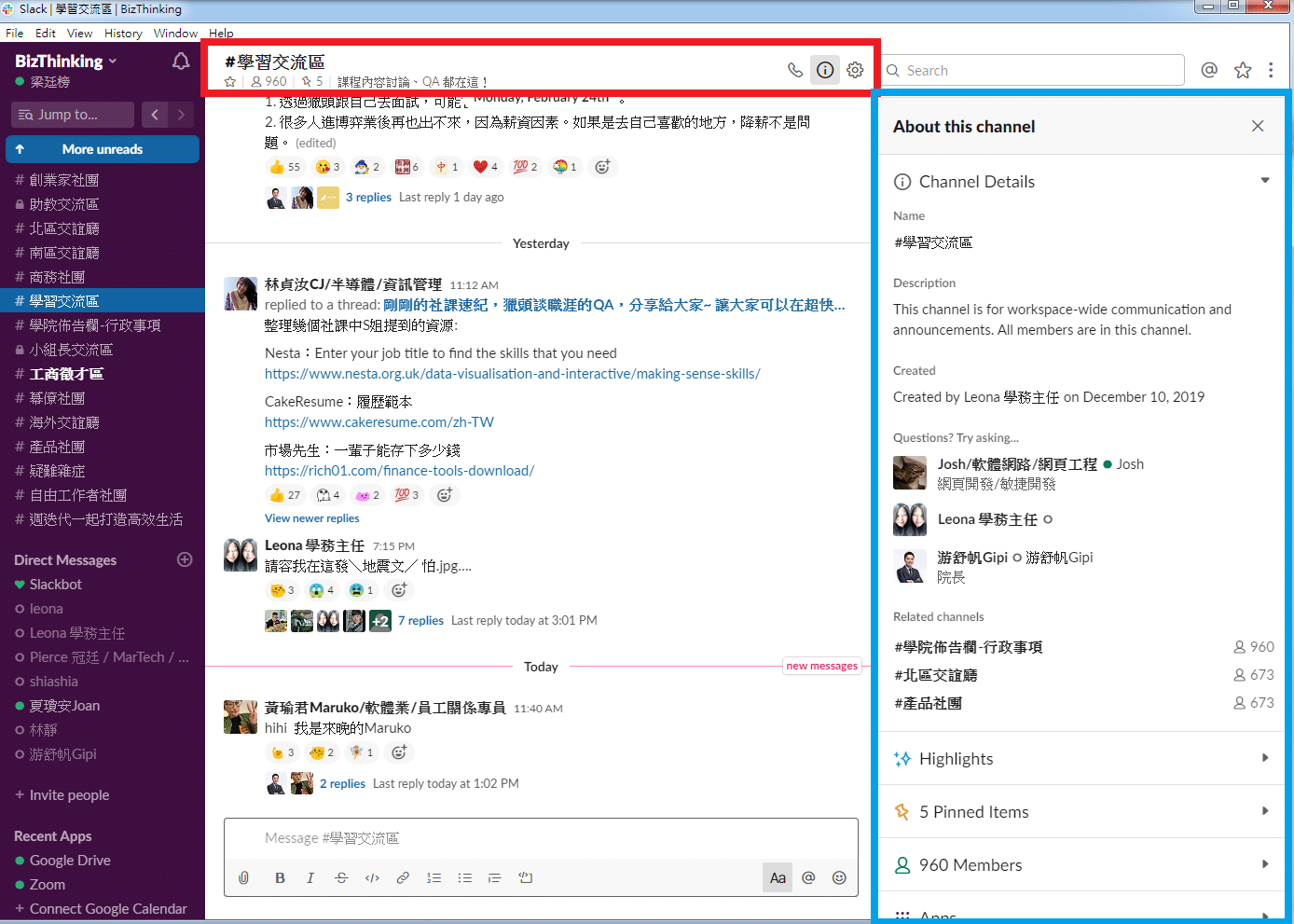Screen dimensions: 1294x924
Task: Insert an emoji in the message composer
Action: [x=838, y=877]
